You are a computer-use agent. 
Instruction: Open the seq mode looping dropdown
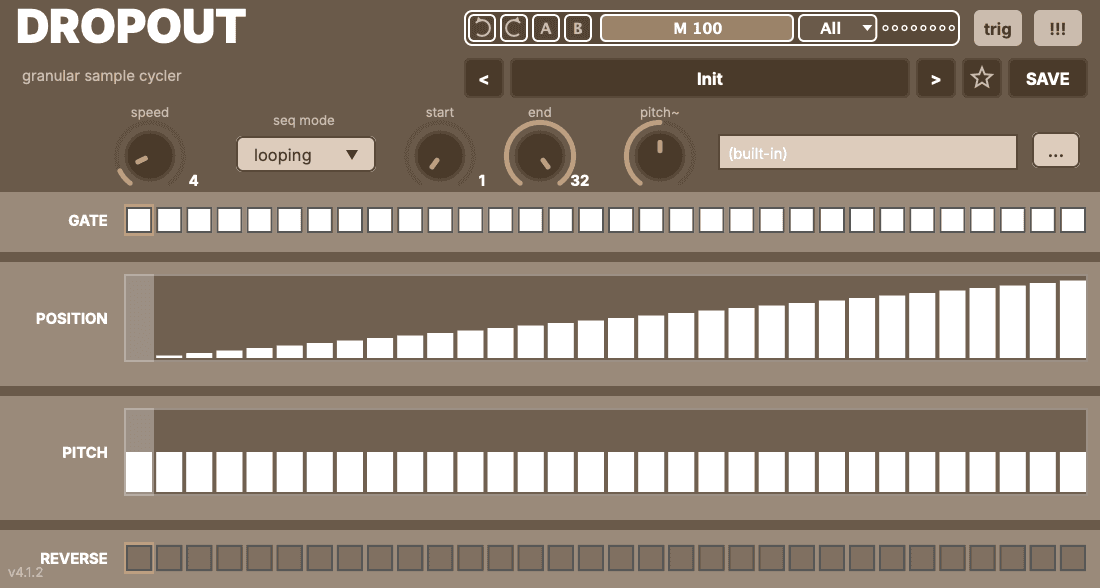pyautogui.click(x=305, y=154)
